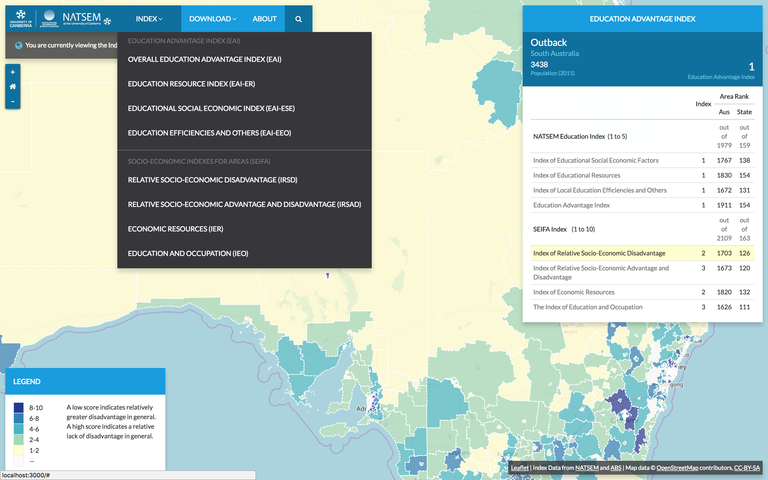
Task: Select Relative Socio-Economic Disadvantage (IRSD)
Action: (x=214, y=180)
